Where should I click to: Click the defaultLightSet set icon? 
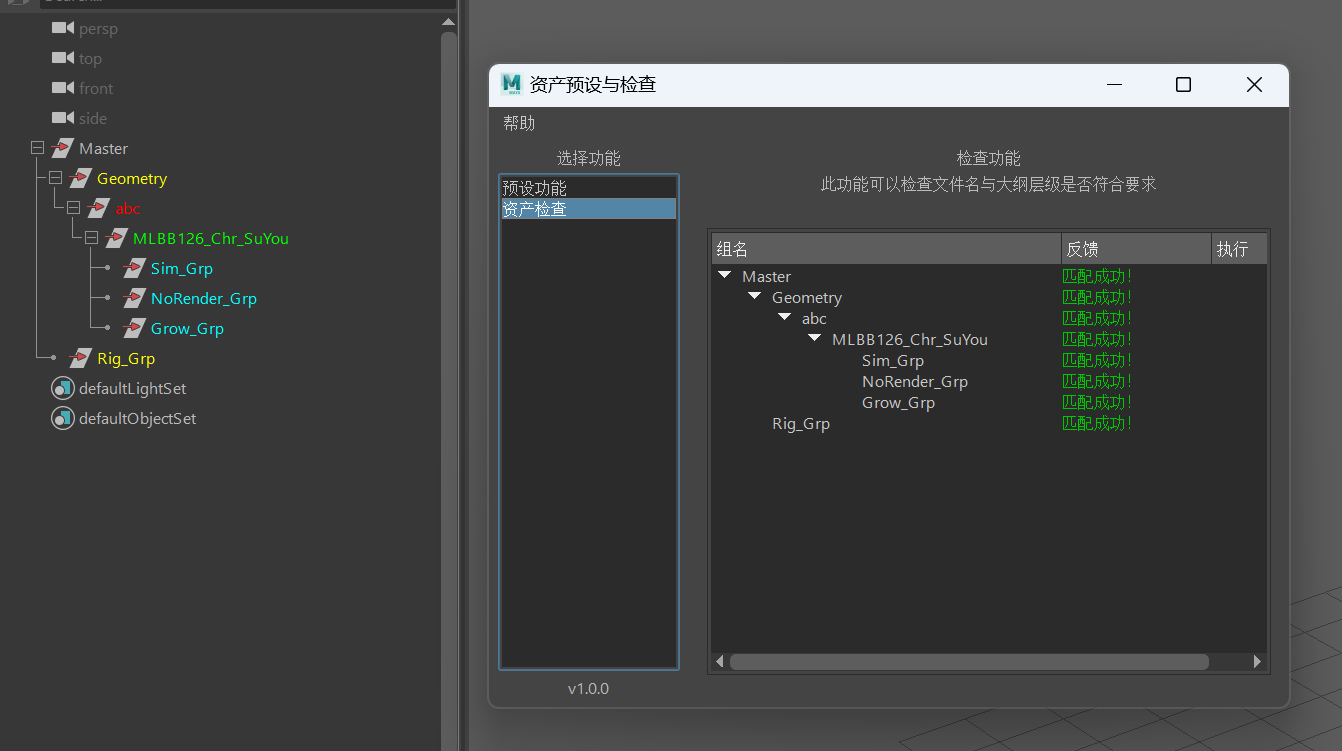[x=63, y=388]
